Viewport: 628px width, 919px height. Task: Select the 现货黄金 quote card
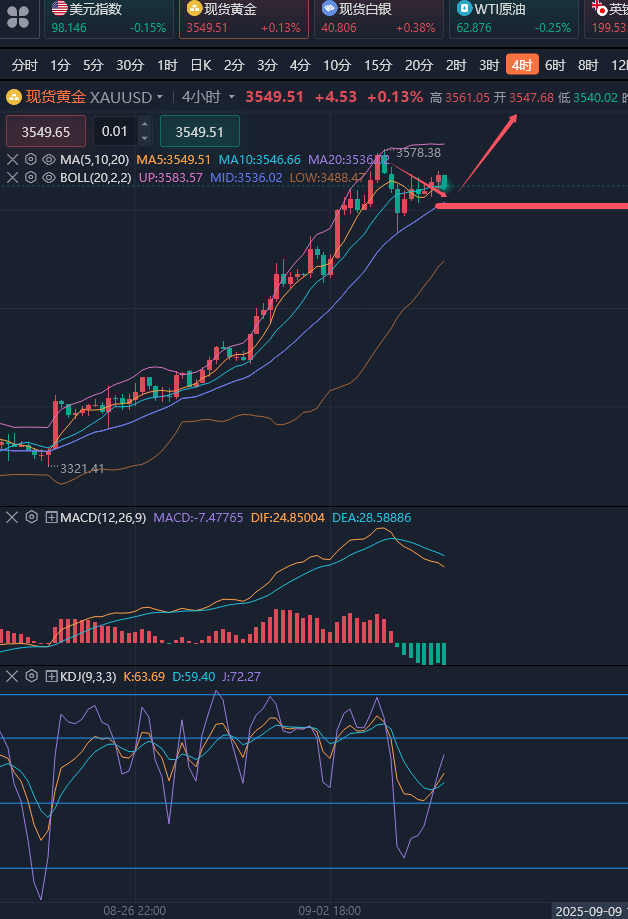point(244,19)
